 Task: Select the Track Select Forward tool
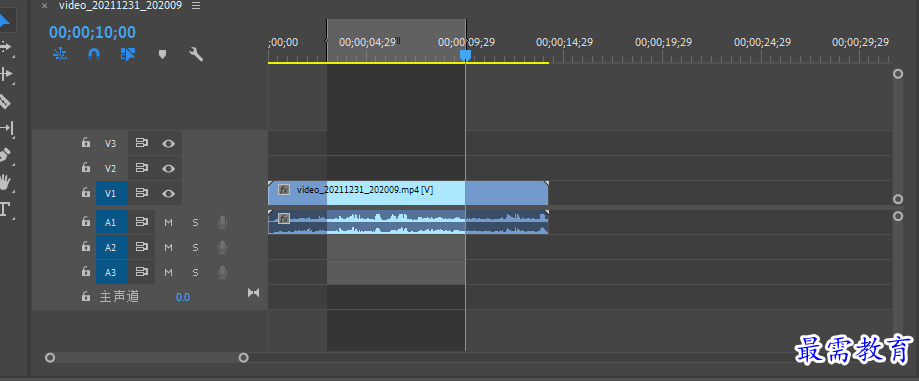(x=5, y=47)
